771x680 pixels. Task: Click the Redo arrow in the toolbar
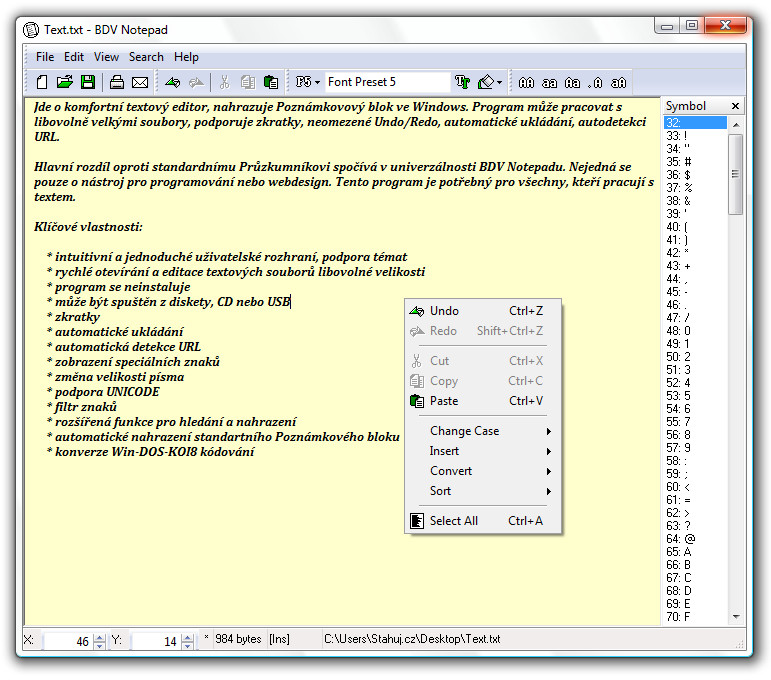196,82
